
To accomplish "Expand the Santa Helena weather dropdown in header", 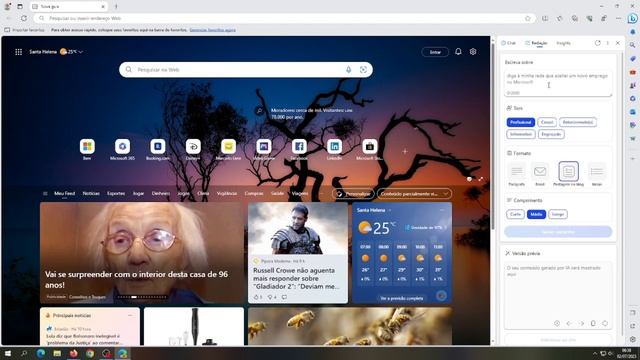I will point(81,52).
